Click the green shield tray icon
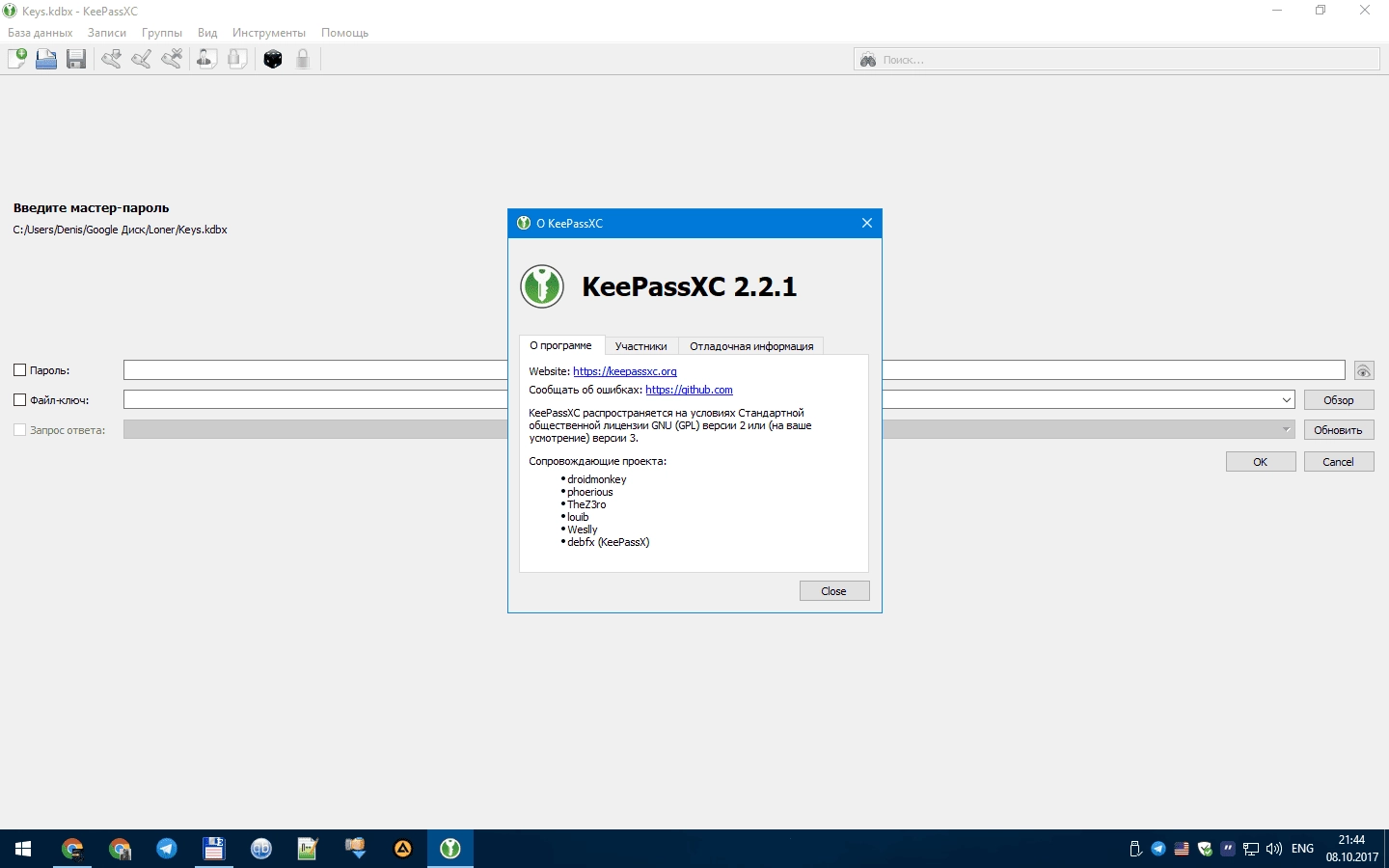Image resolution: width=1389 pixels, height=868 pixels. click(1205, 849)
